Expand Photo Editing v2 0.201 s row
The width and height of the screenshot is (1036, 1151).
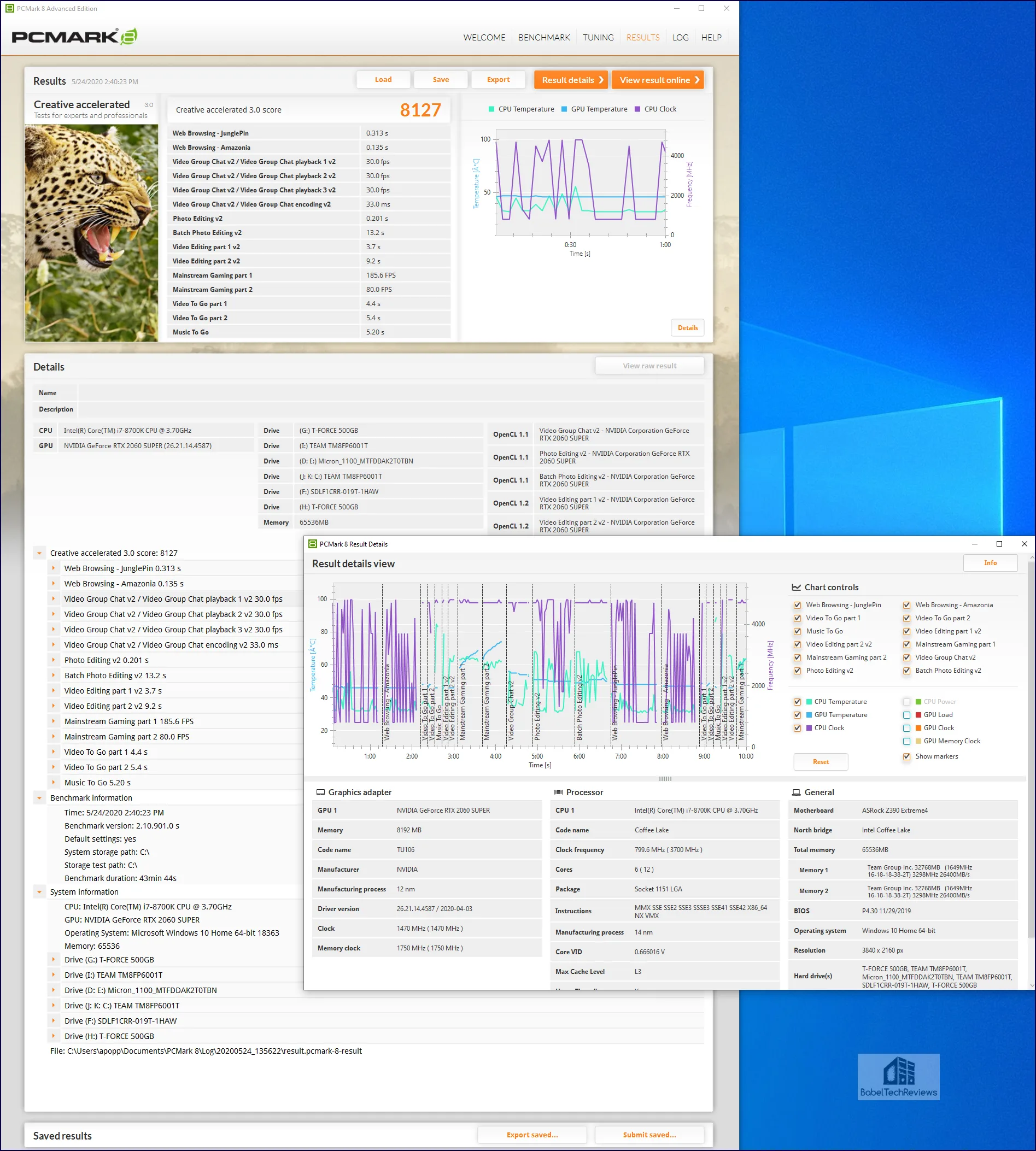(x=54, y=660)
